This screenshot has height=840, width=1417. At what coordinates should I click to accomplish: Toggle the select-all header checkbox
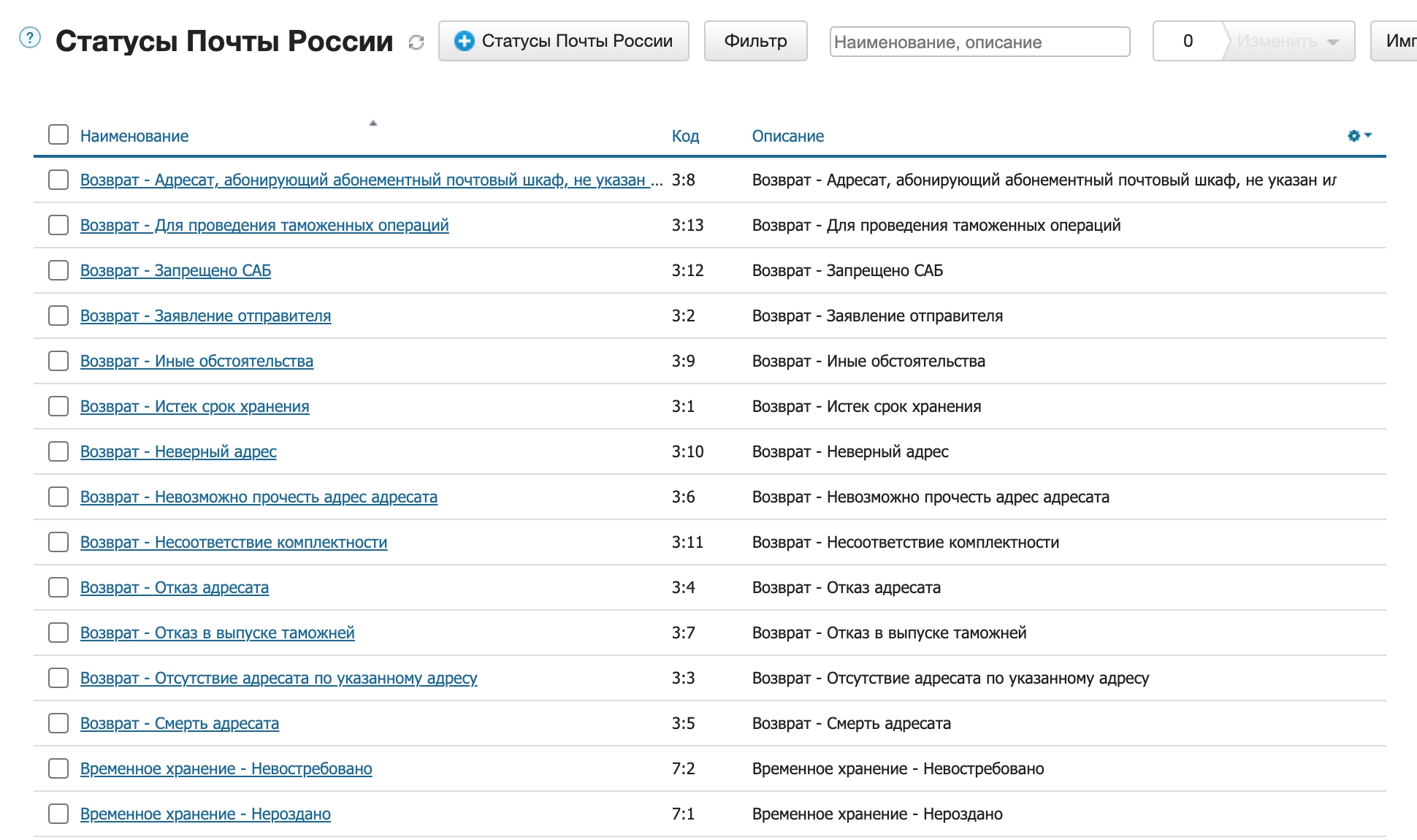pos(58,135)
